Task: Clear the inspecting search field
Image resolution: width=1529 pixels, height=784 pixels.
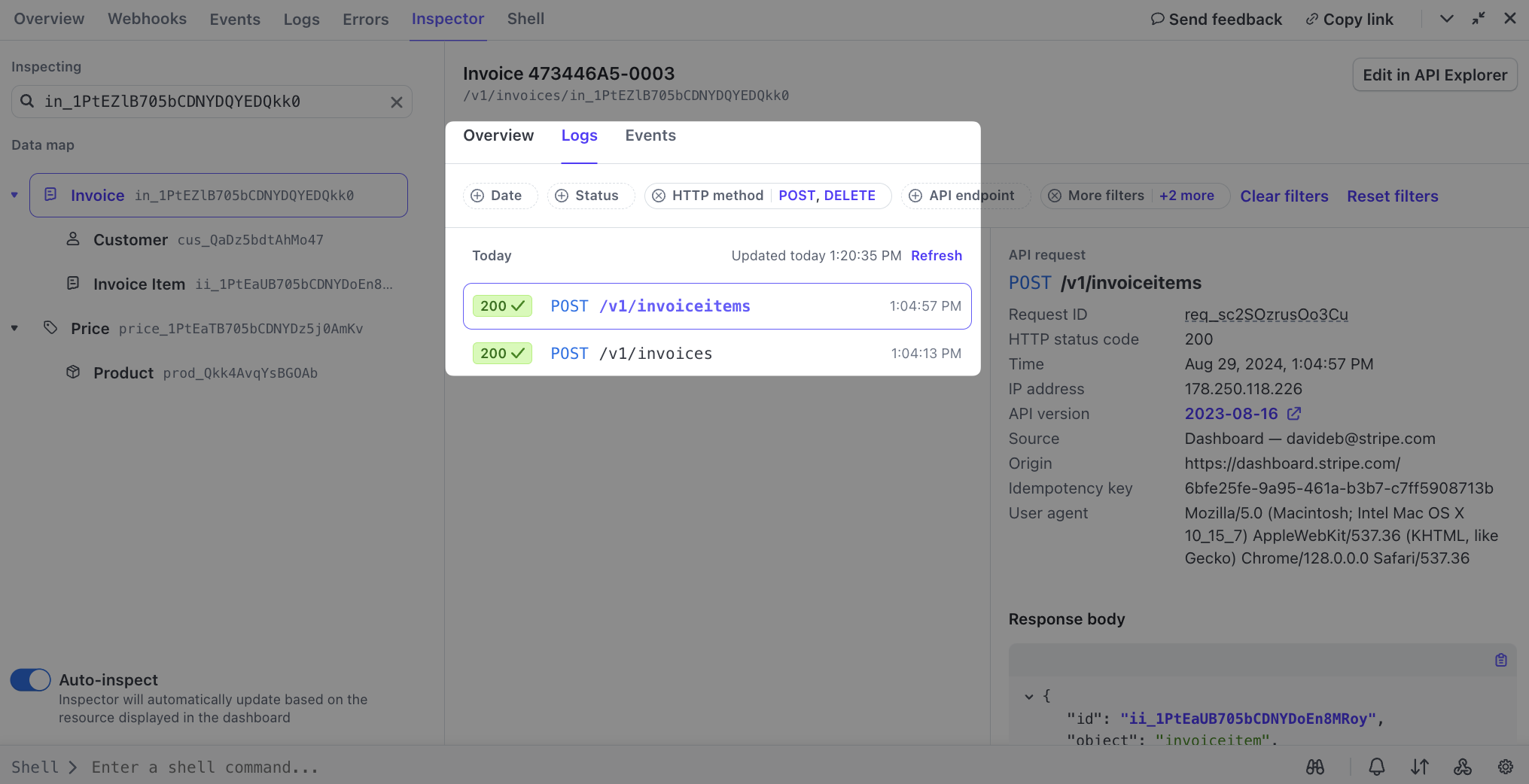Action: [x=396, y=102]
